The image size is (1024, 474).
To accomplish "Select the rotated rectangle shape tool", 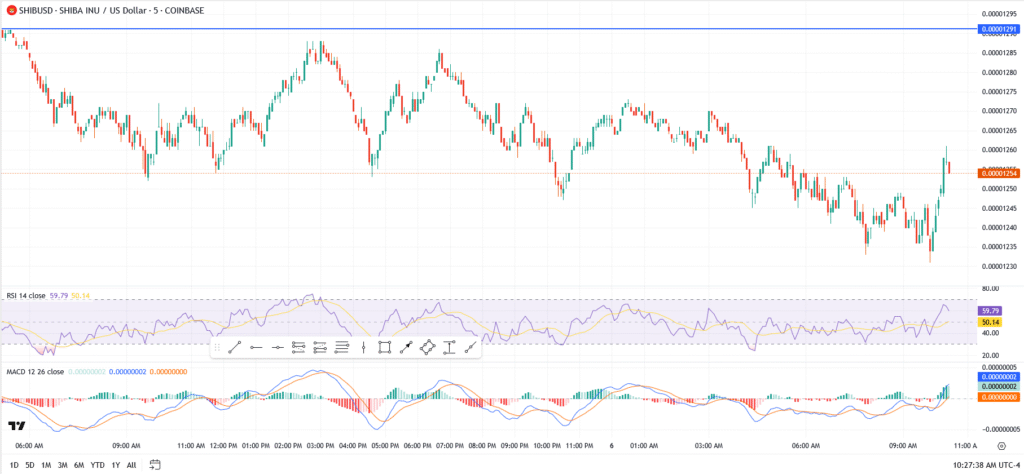I will (x=427, y=347).
